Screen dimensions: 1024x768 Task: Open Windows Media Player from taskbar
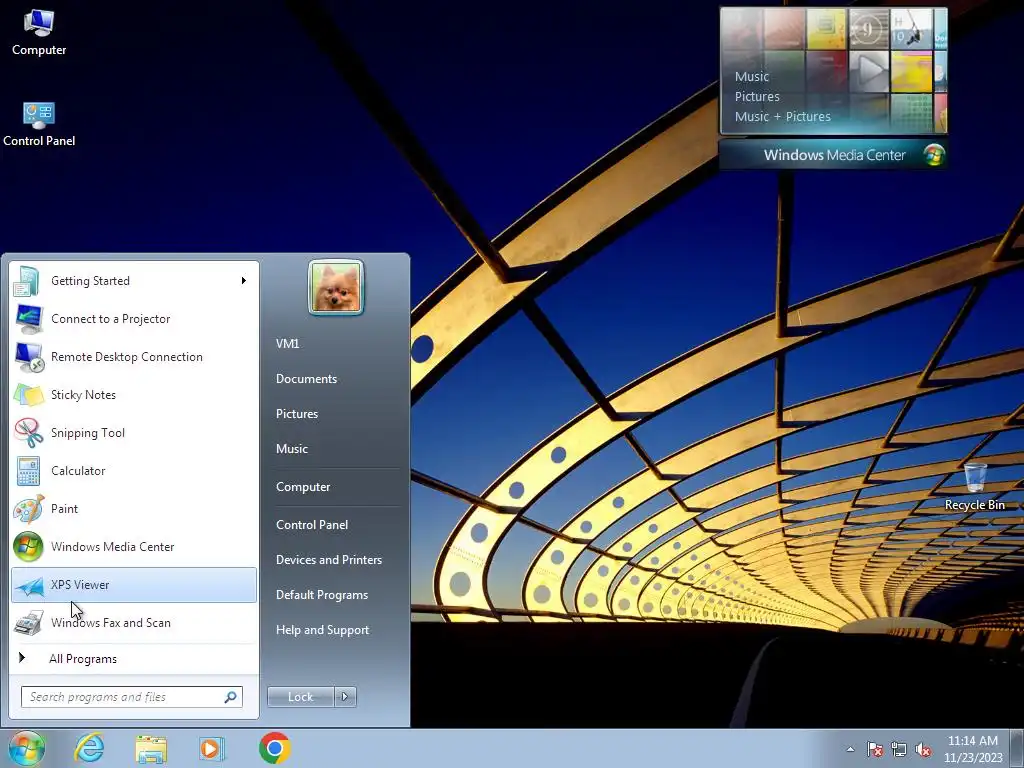[212, 749]
